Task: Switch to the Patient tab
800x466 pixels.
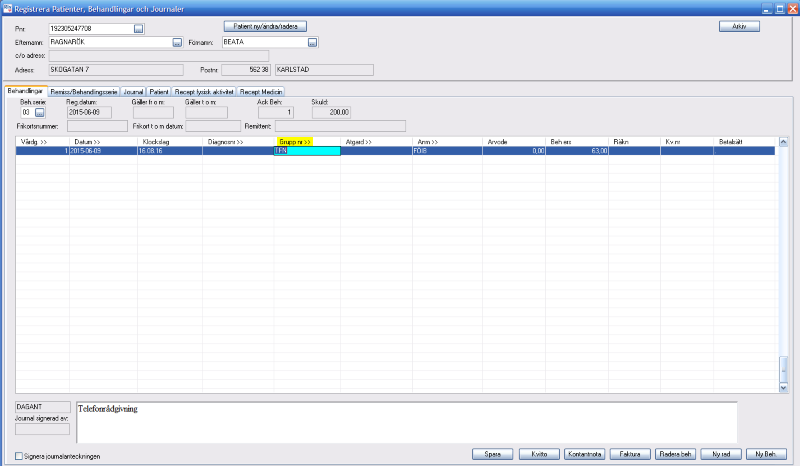Action: tap(159, 92)
